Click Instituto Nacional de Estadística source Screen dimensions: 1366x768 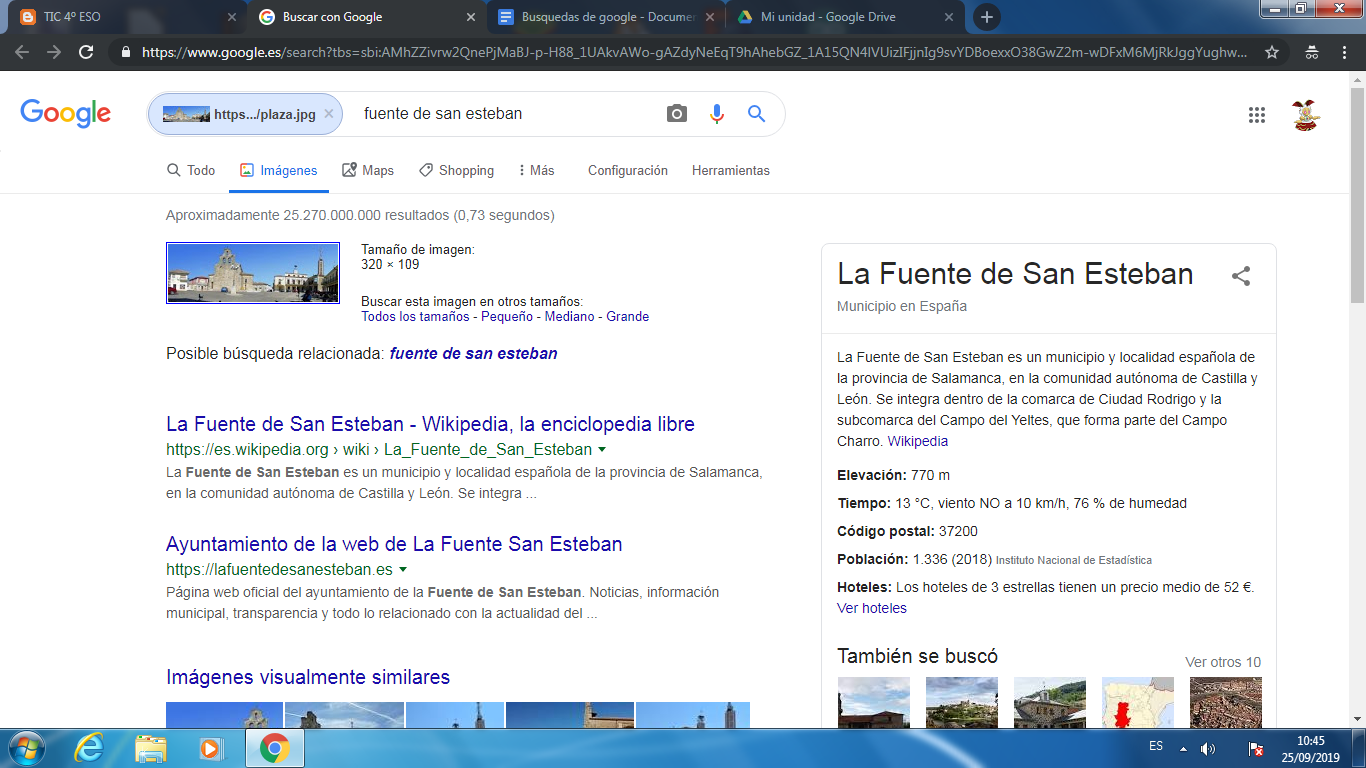pos(1074,561)
